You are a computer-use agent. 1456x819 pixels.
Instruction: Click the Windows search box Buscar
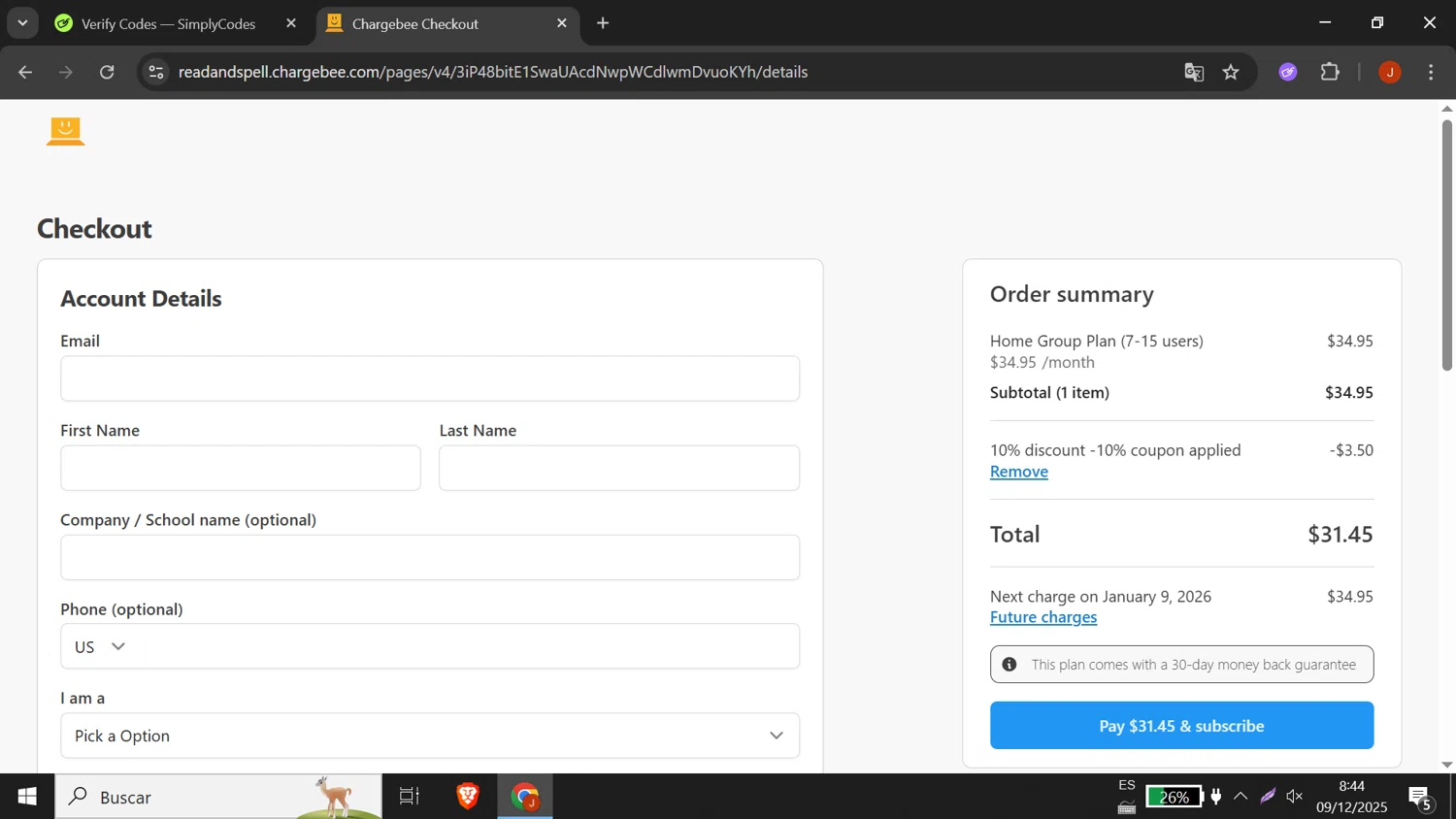(218, 797)
